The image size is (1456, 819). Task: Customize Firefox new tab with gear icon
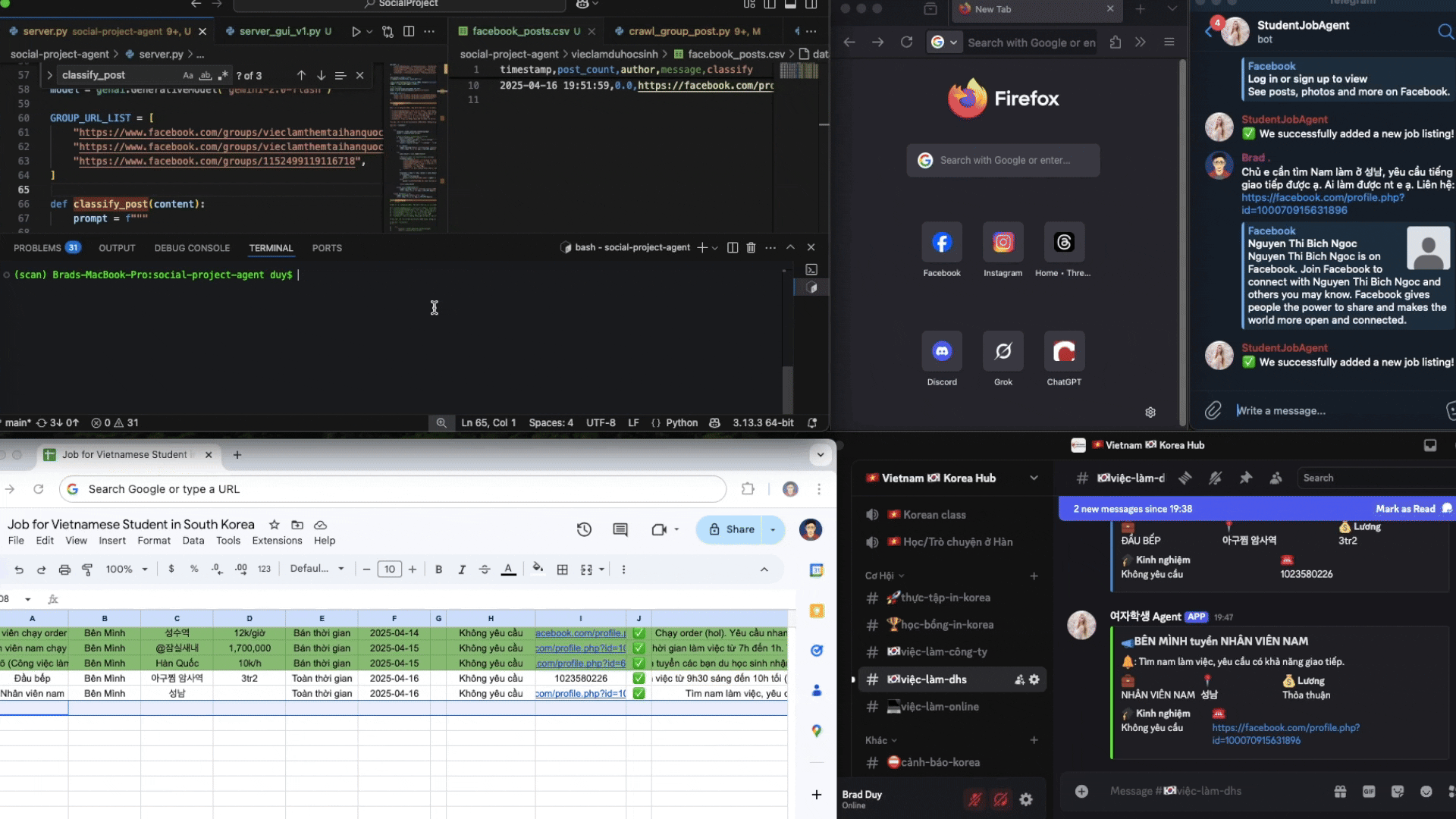click(1150, 412)
